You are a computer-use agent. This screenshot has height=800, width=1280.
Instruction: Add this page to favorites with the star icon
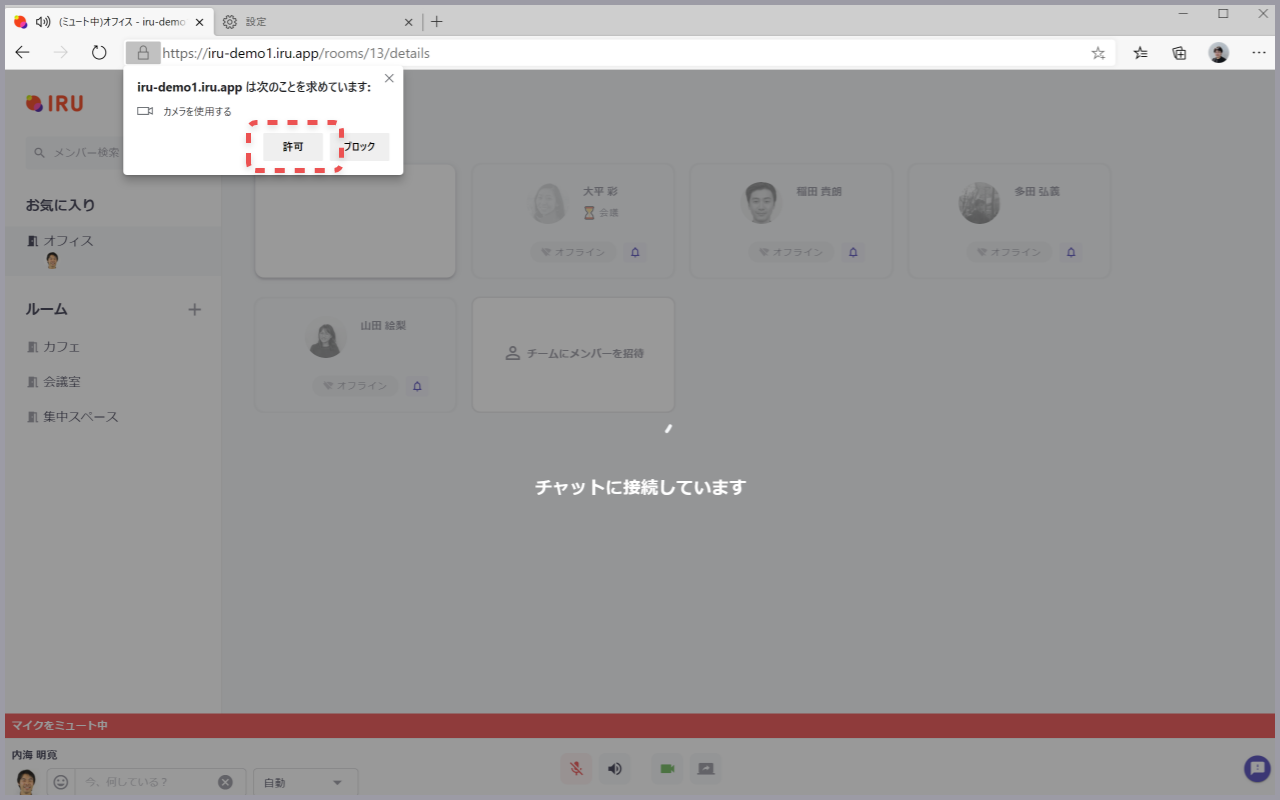click(1098, 53)
